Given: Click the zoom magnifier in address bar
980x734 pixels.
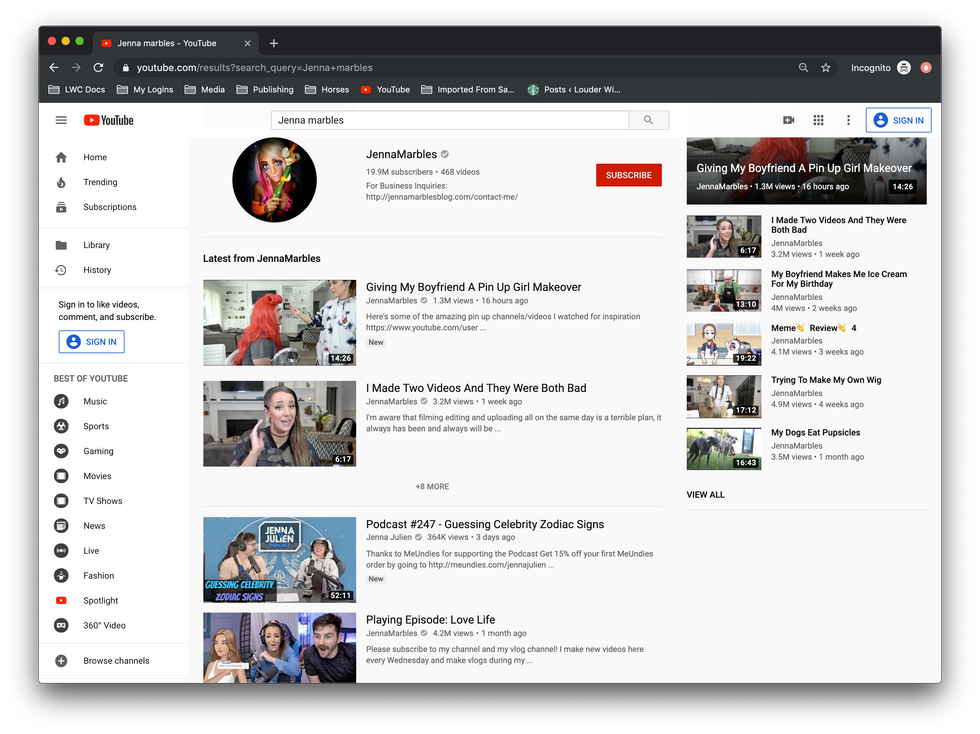Looking at the screenshot, I should (x=803, y=68).
